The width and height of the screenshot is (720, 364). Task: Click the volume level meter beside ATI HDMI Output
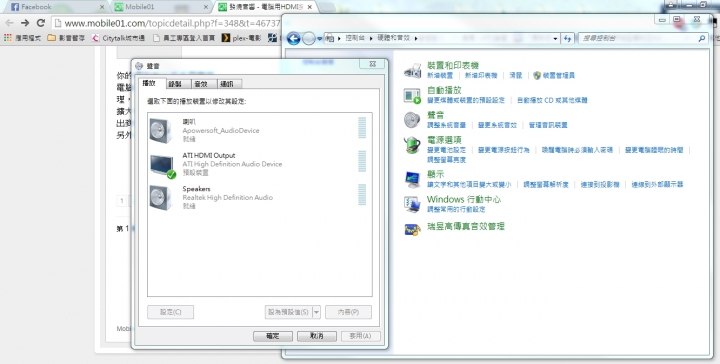pyautogui.click(x=362, y=161)
